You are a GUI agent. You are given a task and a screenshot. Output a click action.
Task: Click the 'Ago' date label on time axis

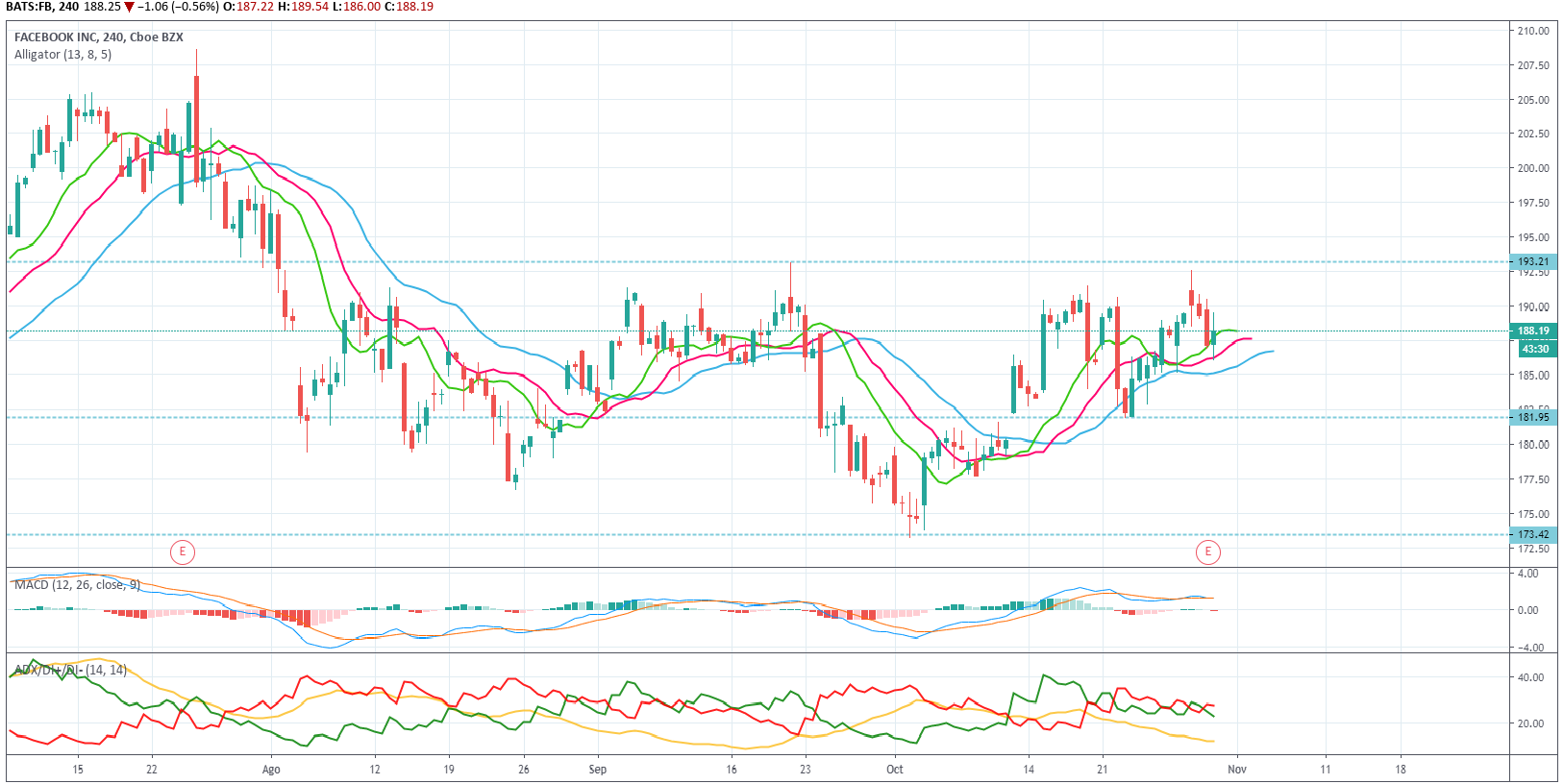pyautogui.click(x=271, y=770)
